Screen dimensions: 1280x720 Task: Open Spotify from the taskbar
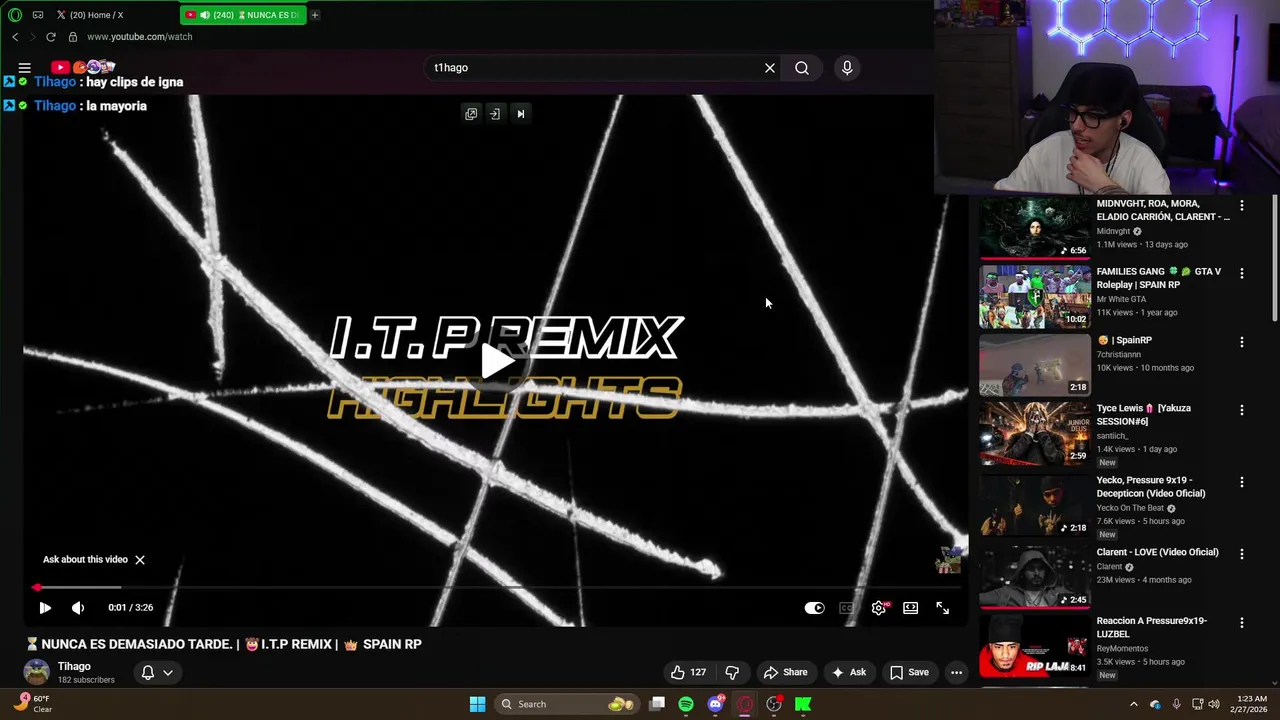686,704
